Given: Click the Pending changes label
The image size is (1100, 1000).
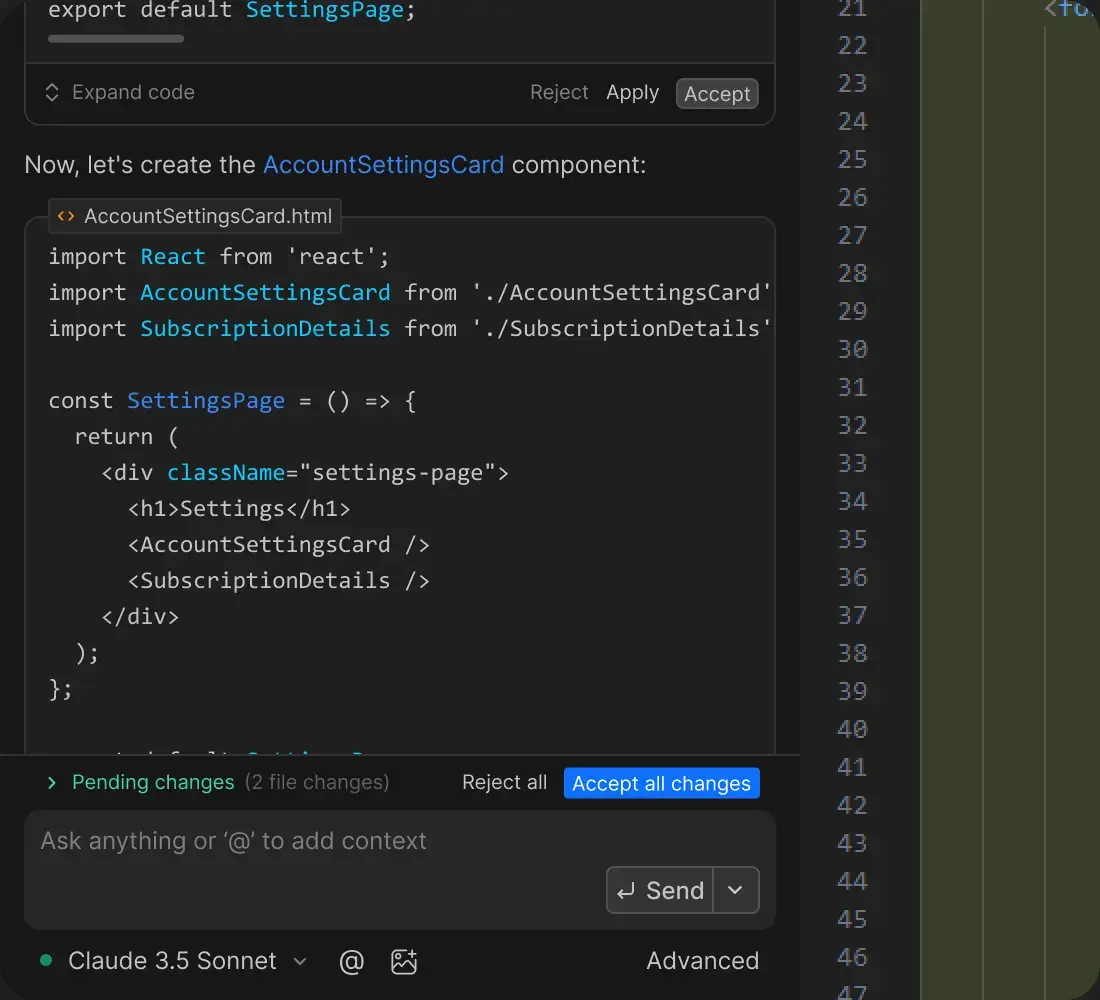Looking at the screenshot, I should pyautogui.click(x=153, y=782).
